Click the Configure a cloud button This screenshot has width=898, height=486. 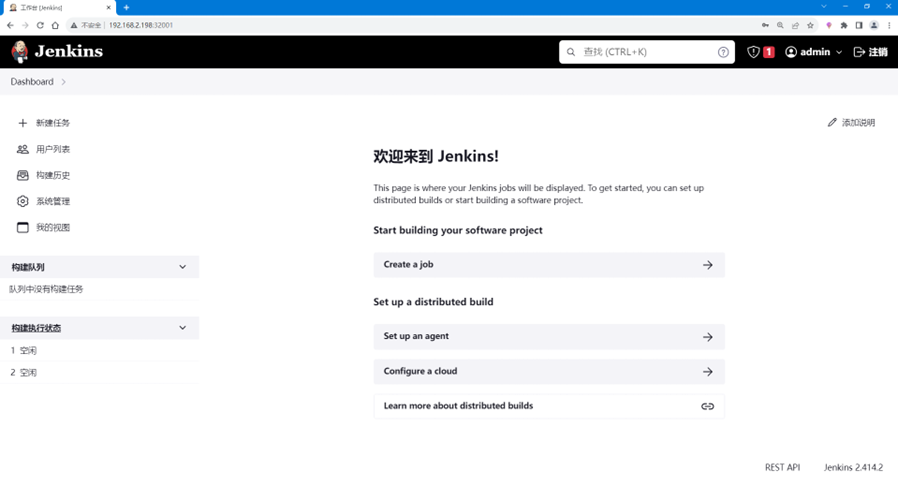[x=549, y=372]
